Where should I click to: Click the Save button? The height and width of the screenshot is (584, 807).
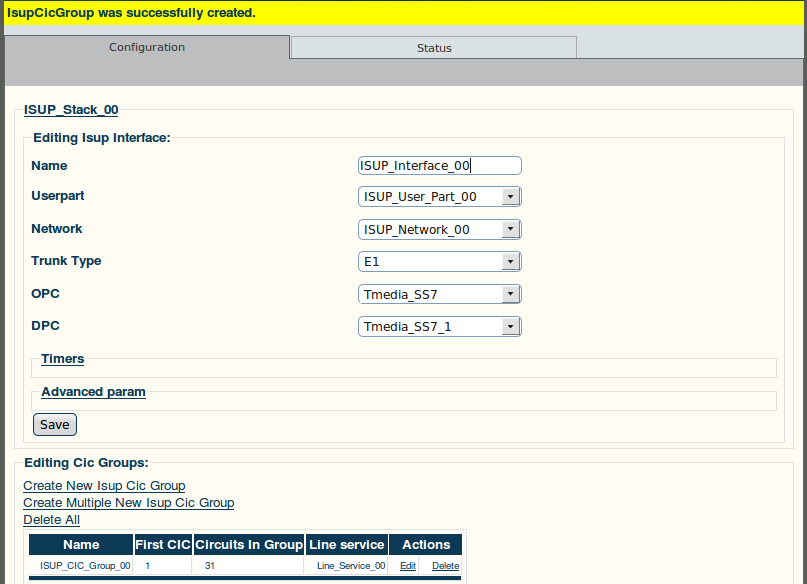point(55,424)
